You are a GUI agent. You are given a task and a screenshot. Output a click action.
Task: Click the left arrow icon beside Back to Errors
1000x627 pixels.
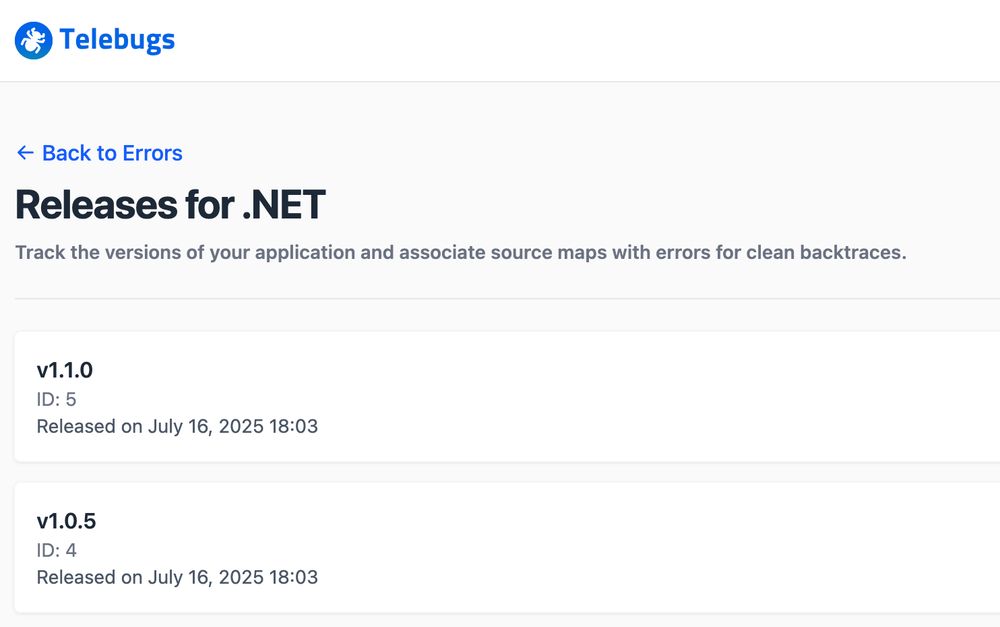25,153
